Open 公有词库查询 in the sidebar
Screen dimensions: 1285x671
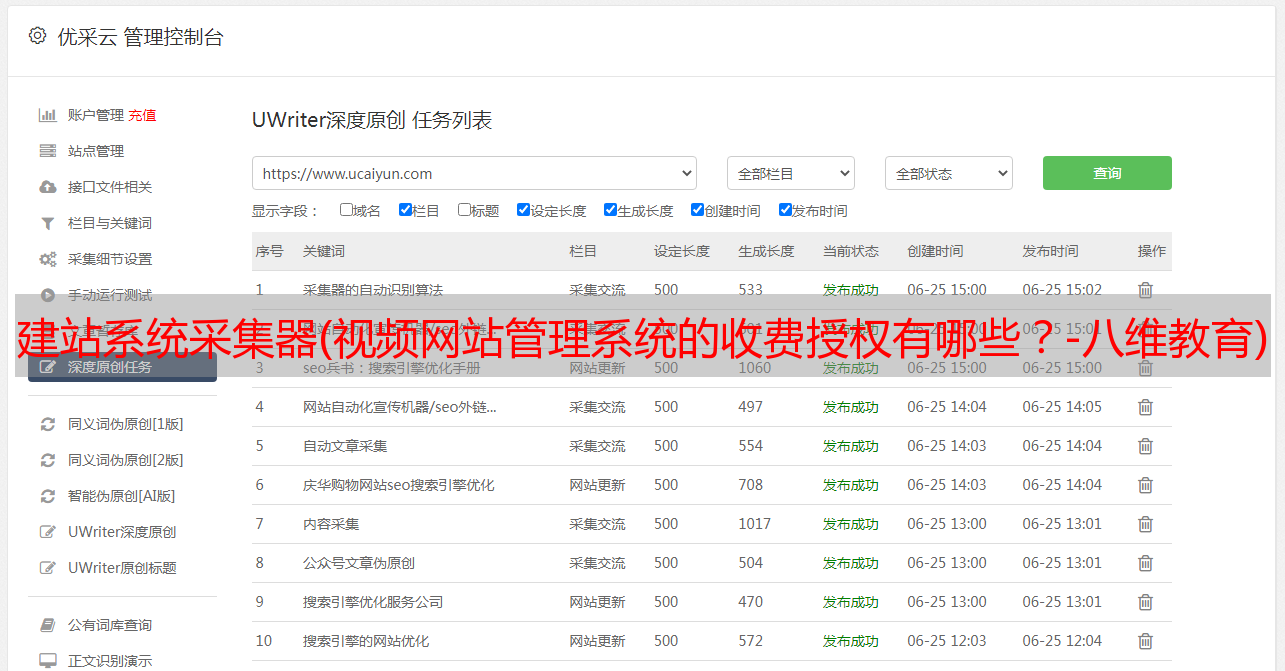click(x=110, y=625)
